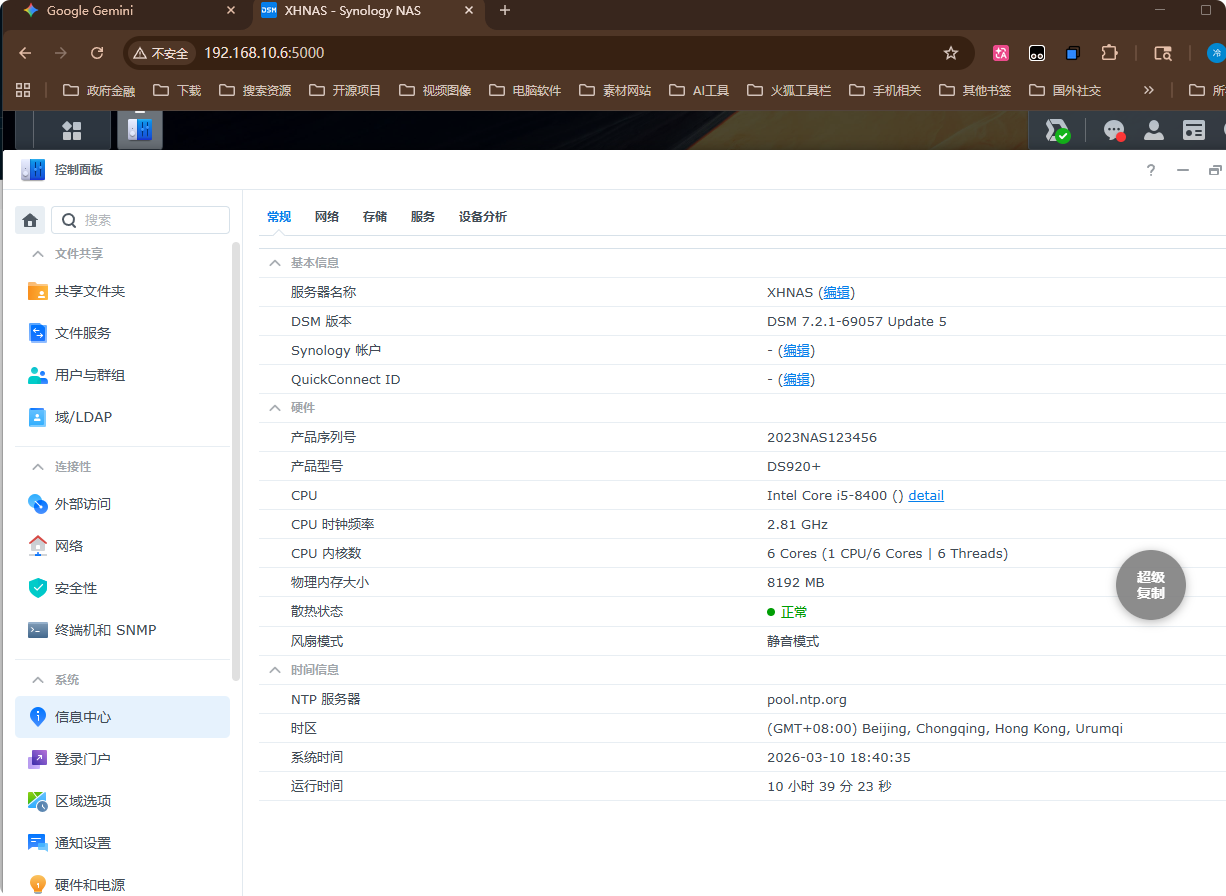
Task: Open the Security shield item
Action: tap(76, 588)
